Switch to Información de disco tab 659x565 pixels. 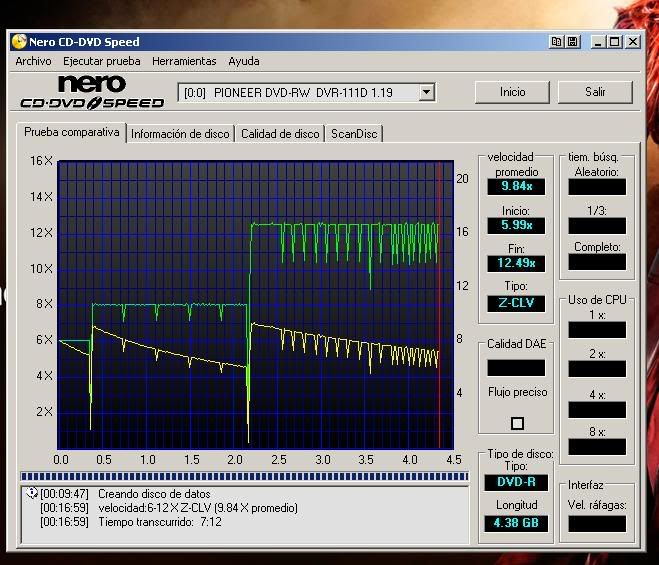tap(180, 134)
